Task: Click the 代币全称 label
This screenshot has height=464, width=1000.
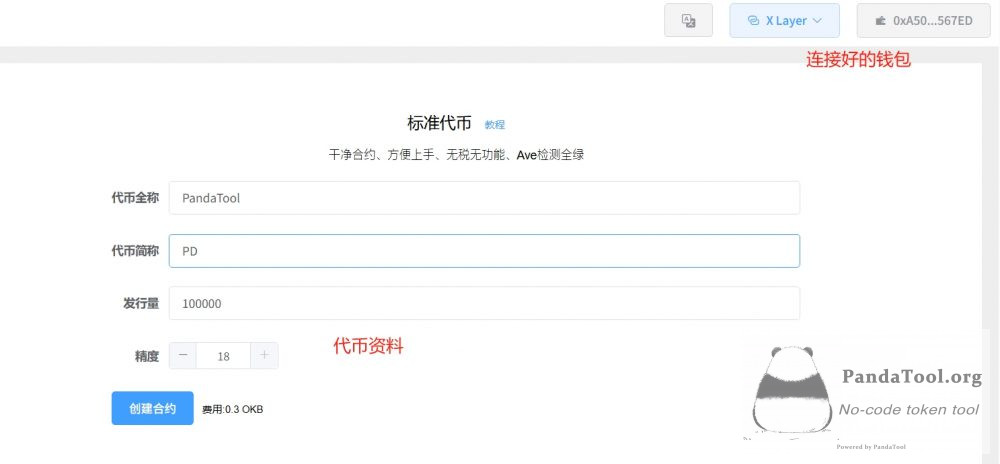Action: coord(135,198)
